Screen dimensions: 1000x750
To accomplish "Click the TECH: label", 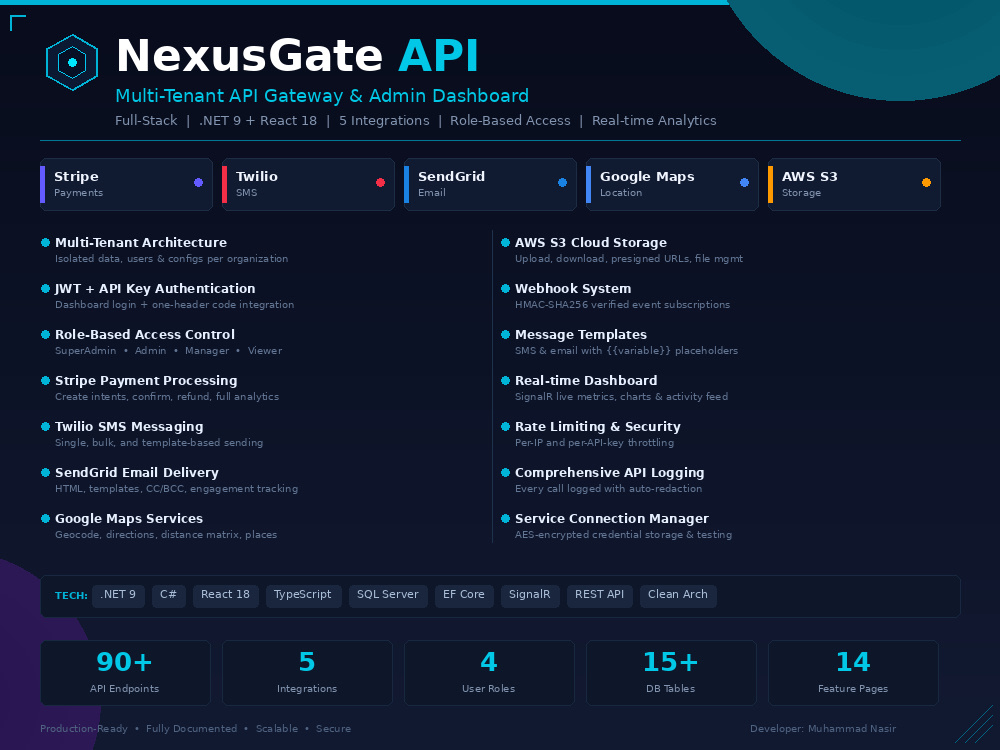I will click(71, 596).
